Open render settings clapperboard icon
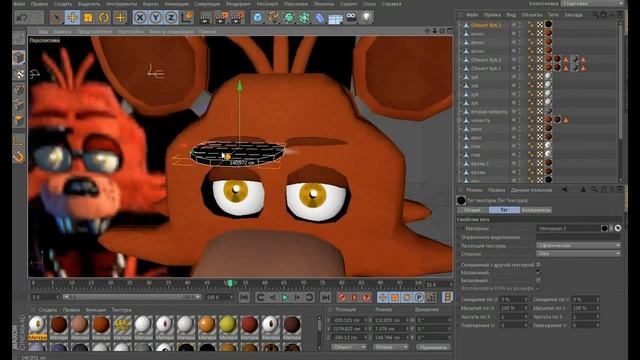This screenshot has width=640, height=360. [x=237, y=18]
